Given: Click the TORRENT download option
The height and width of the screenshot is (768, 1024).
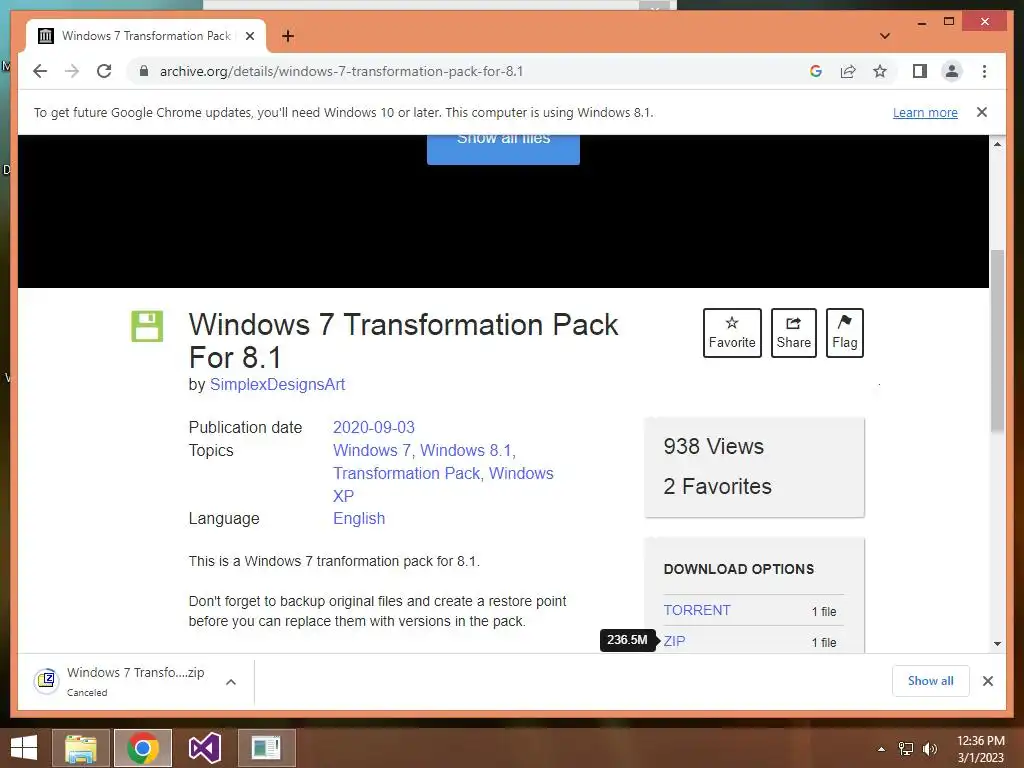Looking at the screenshot, I should click(697, 610).
